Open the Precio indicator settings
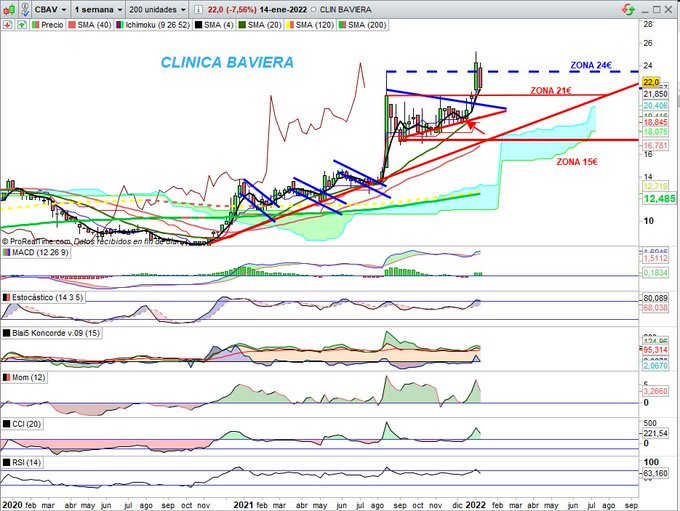 click(48, 25)
